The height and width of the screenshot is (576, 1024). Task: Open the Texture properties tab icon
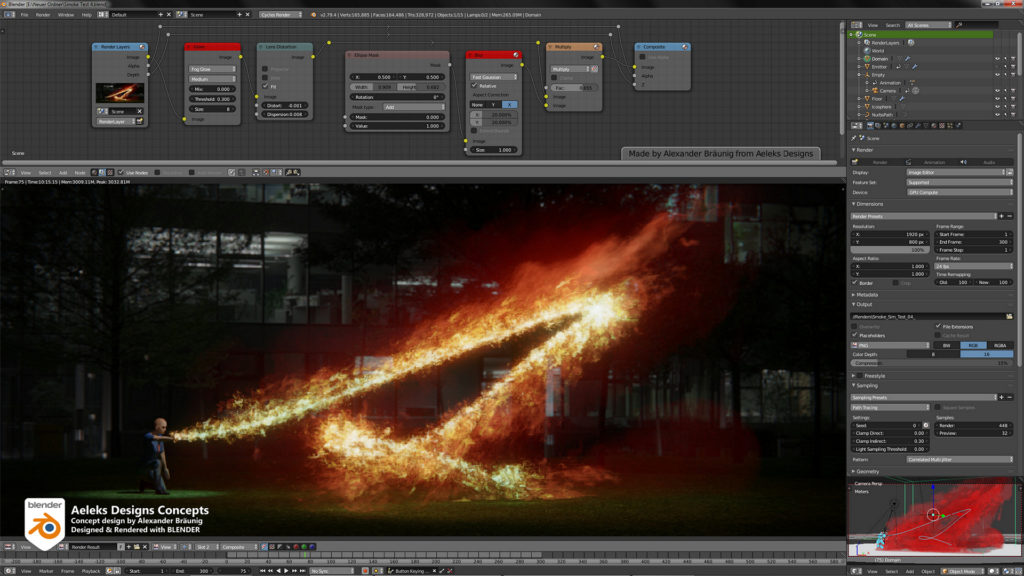(x=942, y=125)
